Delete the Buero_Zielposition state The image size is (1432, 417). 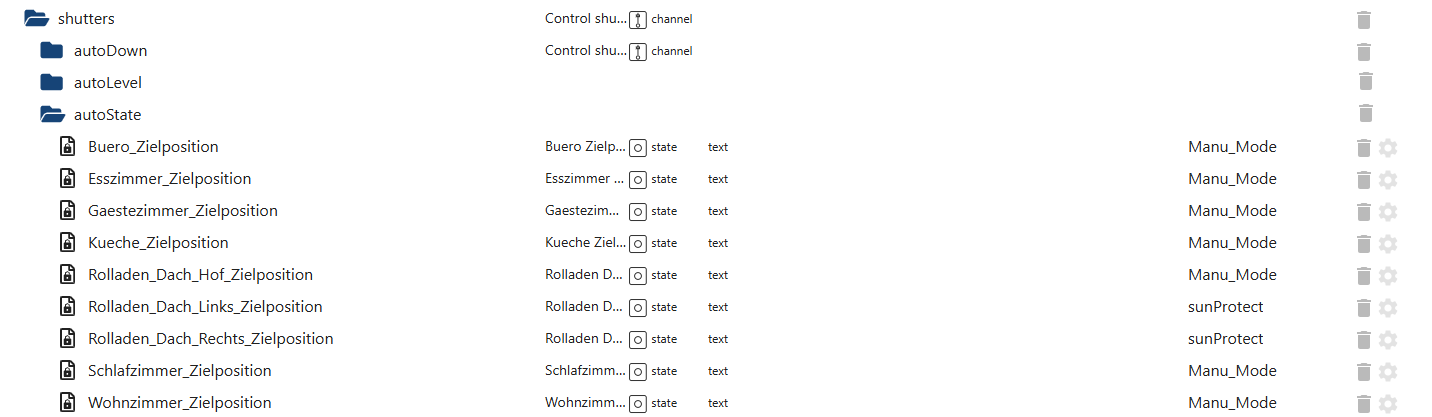1363,148
